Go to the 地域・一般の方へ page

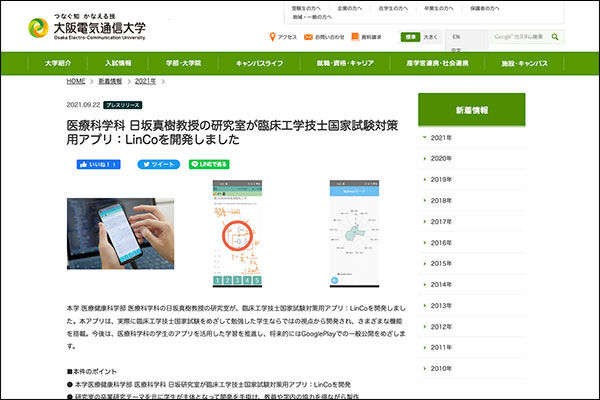(312, 17)
